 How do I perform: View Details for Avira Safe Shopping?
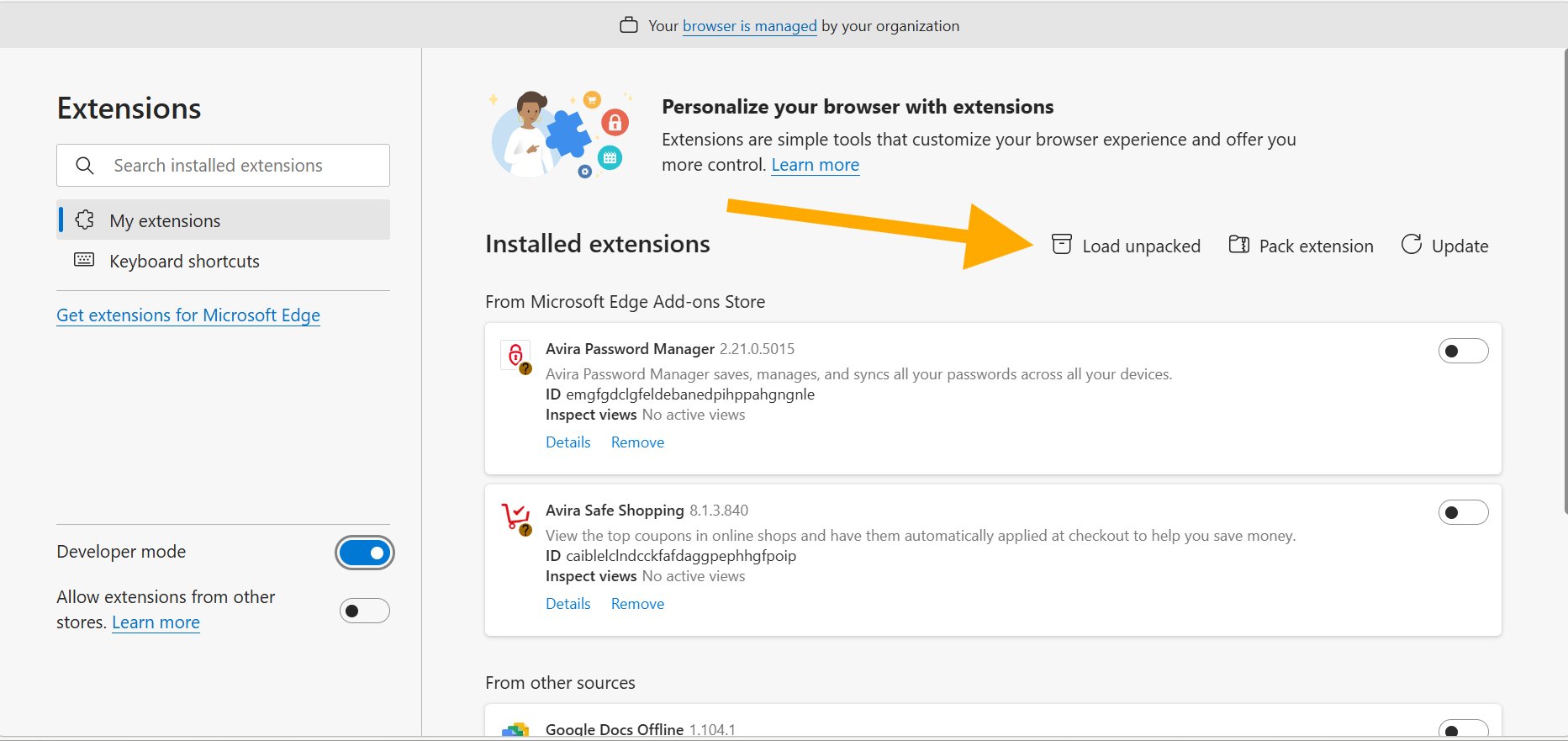568,604
